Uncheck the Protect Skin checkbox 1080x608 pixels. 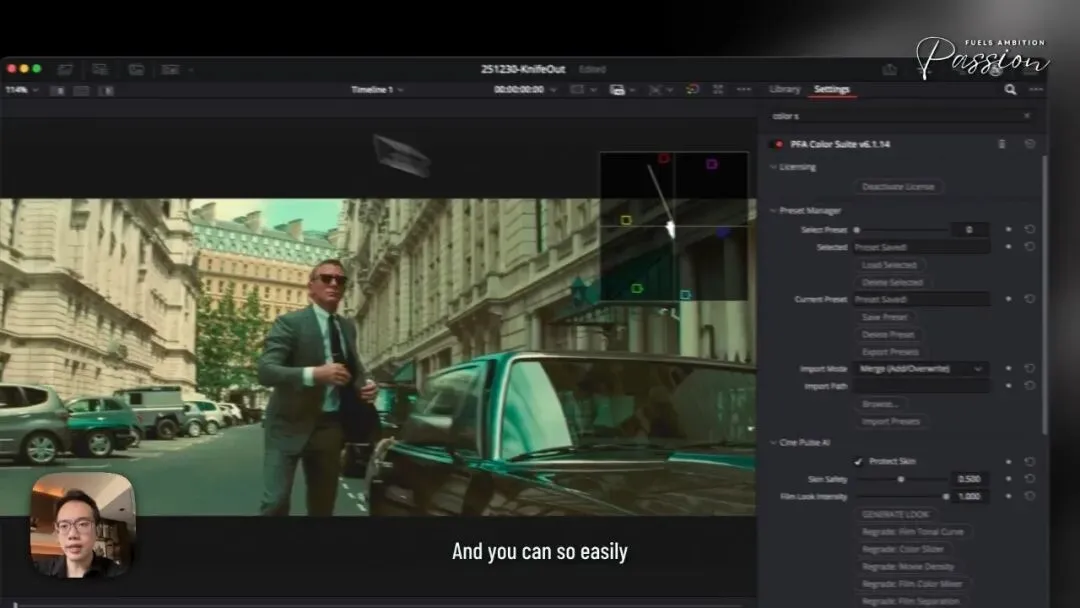coord(858,461)
